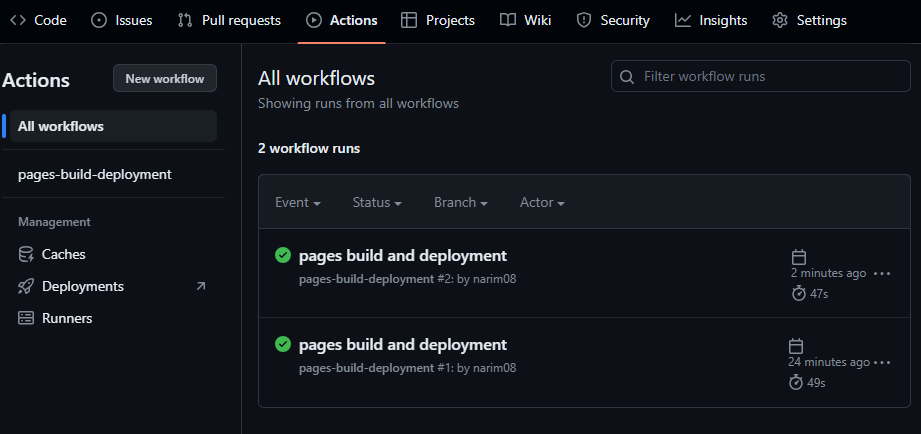Open the Code tab
921x434 pixels.
tap(38, 21)
